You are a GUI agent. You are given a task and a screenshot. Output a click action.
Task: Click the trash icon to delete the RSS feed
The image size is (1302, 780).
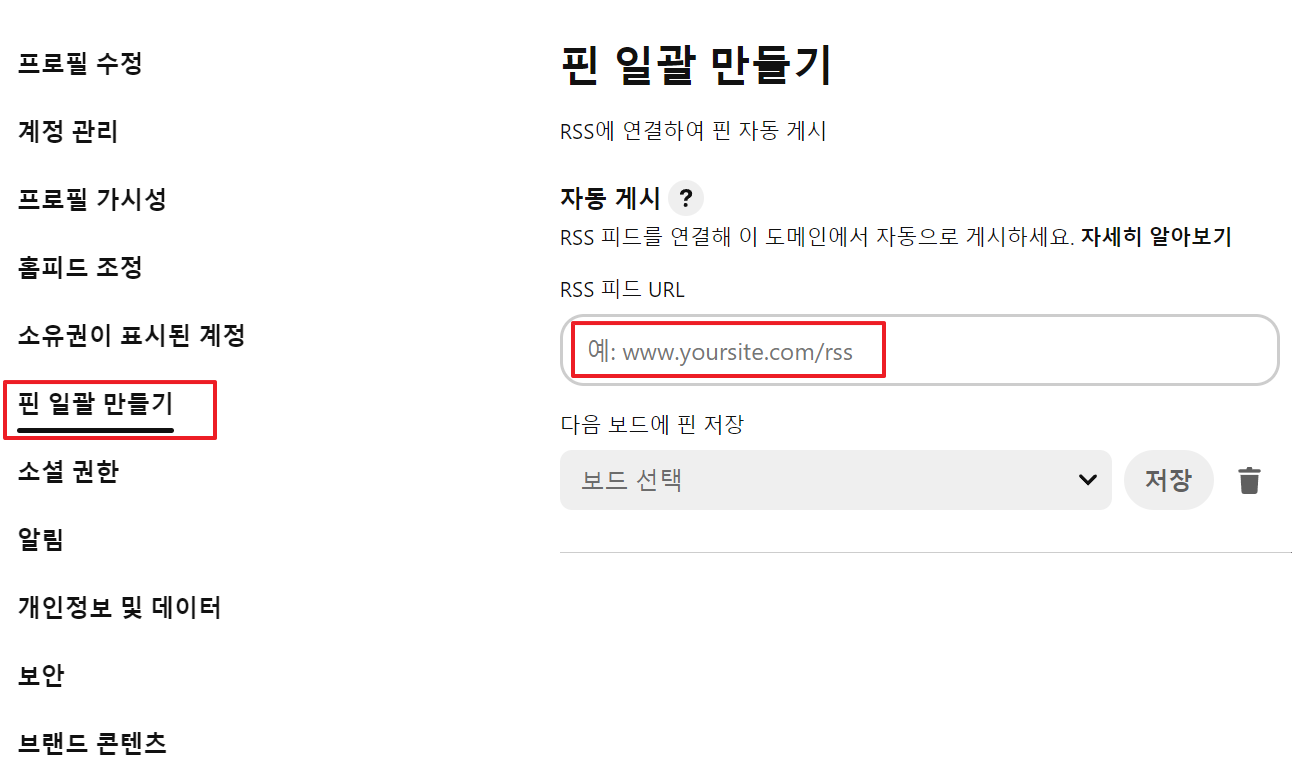[1249, 480]
